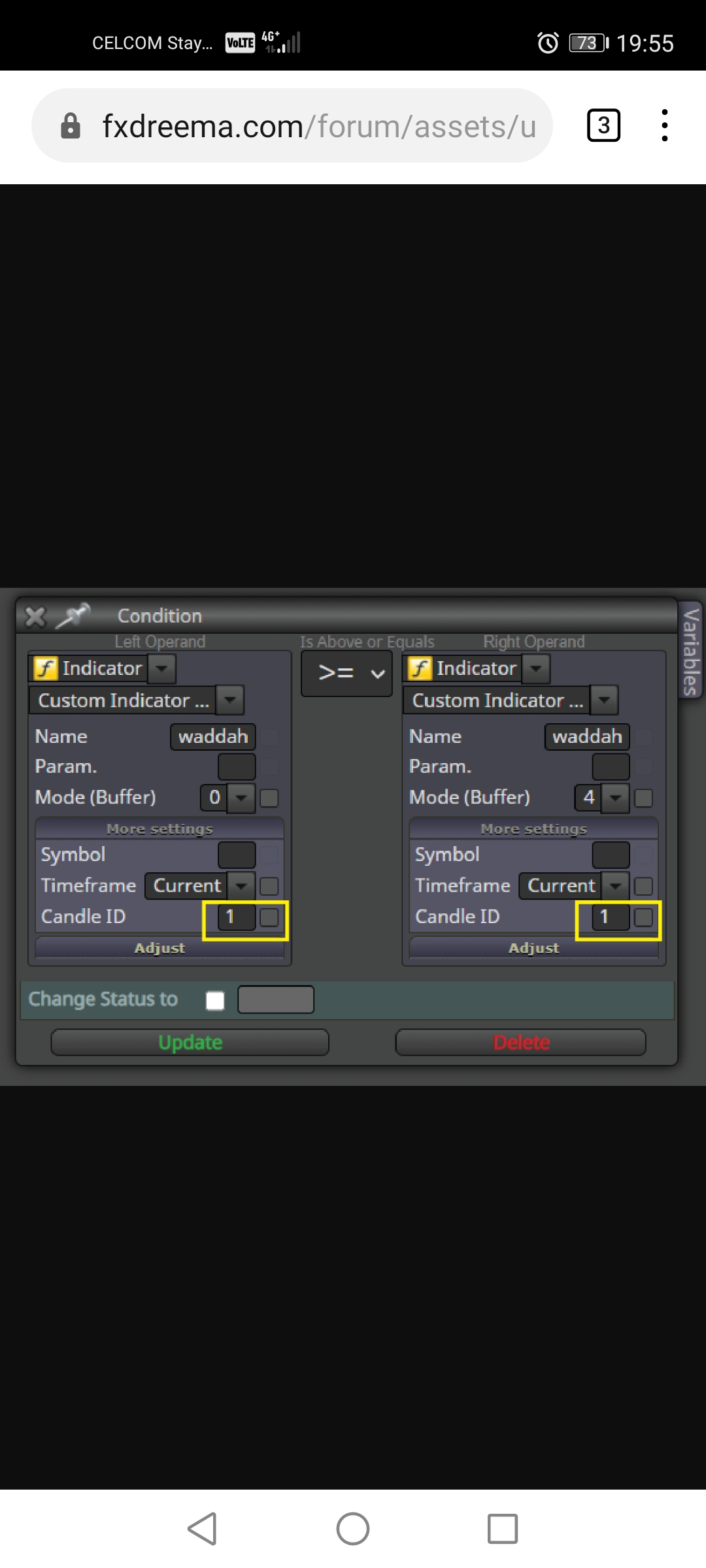Click the green Update button
This screenshot has height=1568, width=706.
tap(190, 1042)
